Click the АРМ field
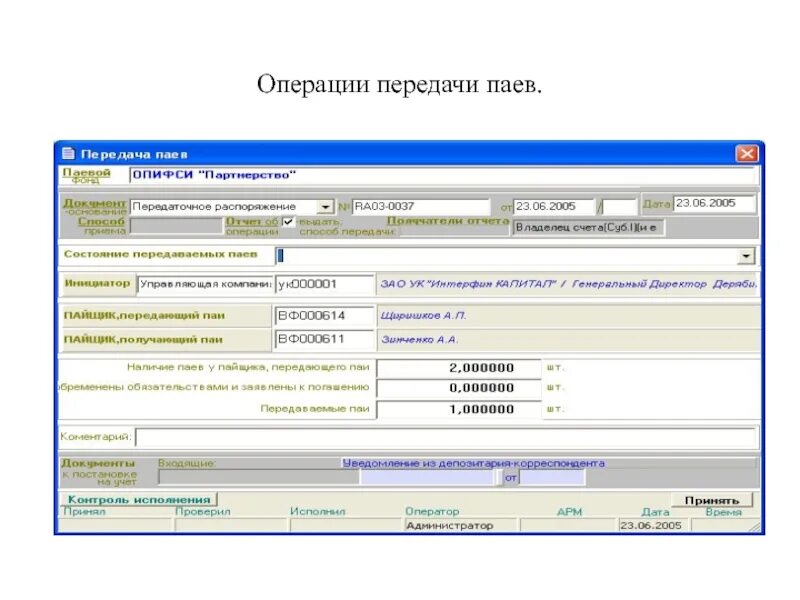 (568, 526)
